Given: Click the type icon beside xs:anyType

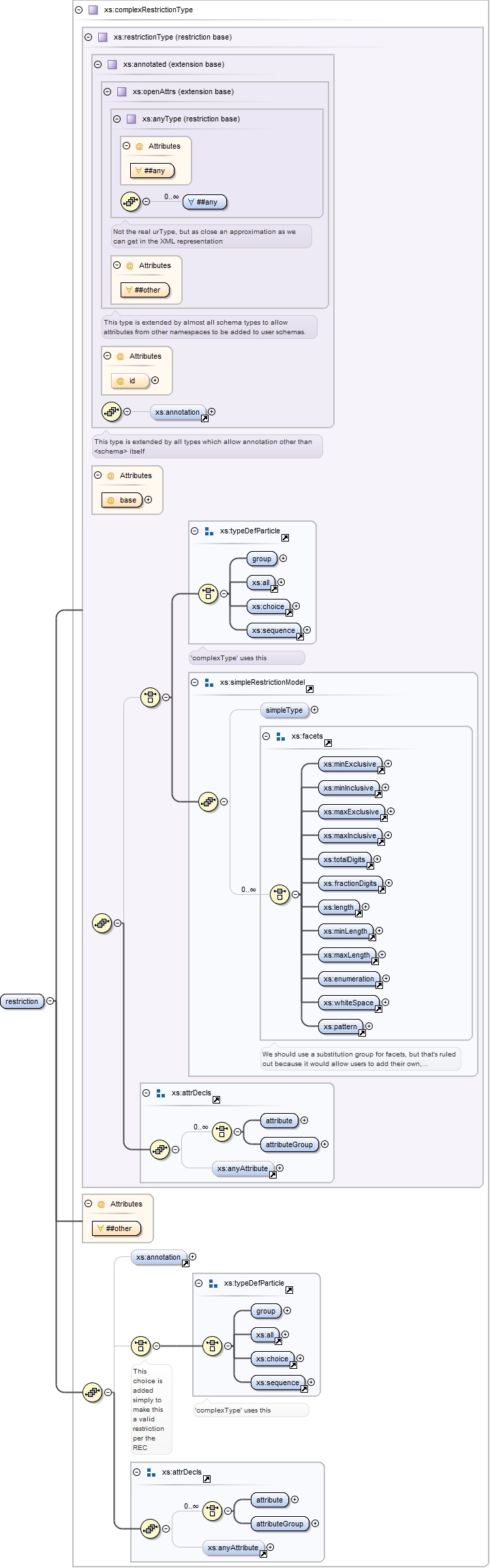Looking at the screenshot, I should coord(132,119).
